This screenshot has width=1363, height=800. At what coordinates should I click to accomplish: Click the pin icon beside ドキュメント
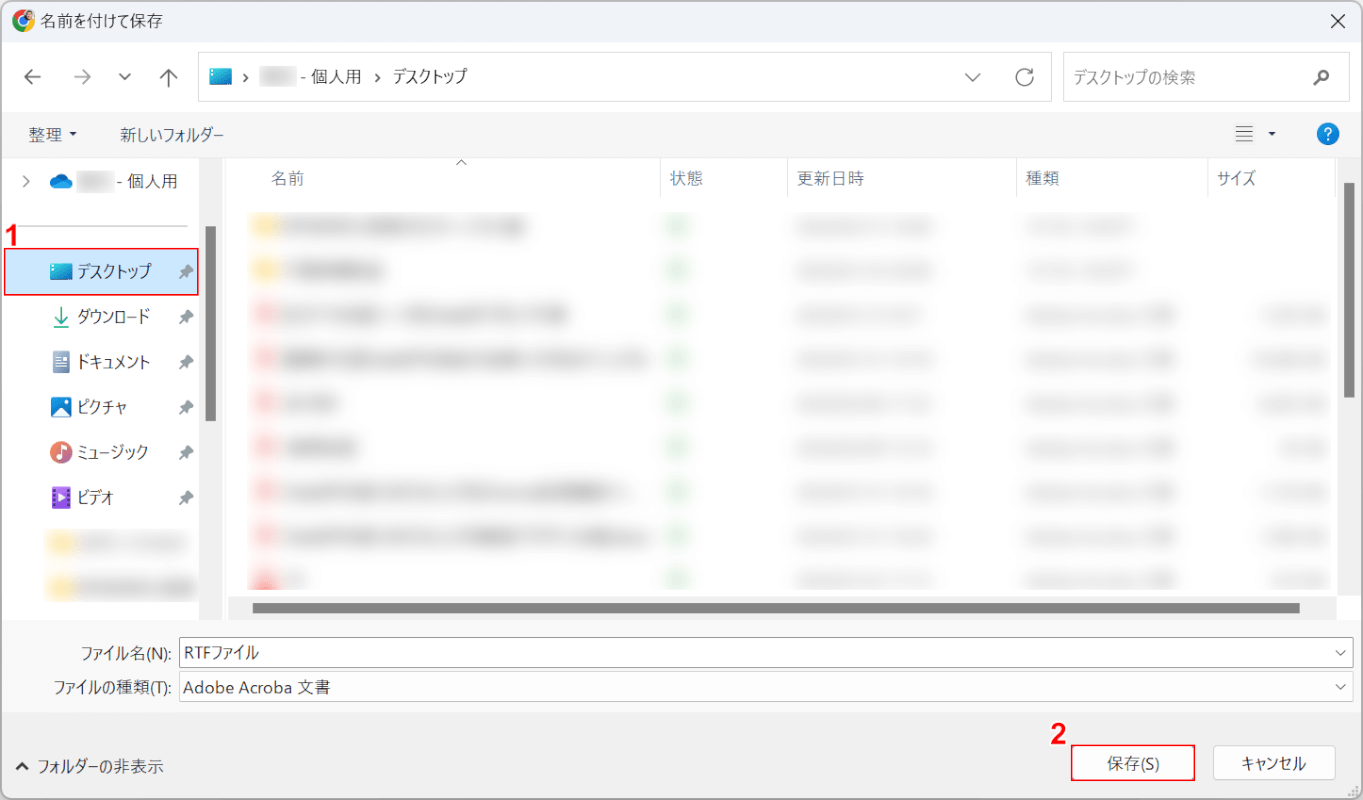[x=185, y=362]
